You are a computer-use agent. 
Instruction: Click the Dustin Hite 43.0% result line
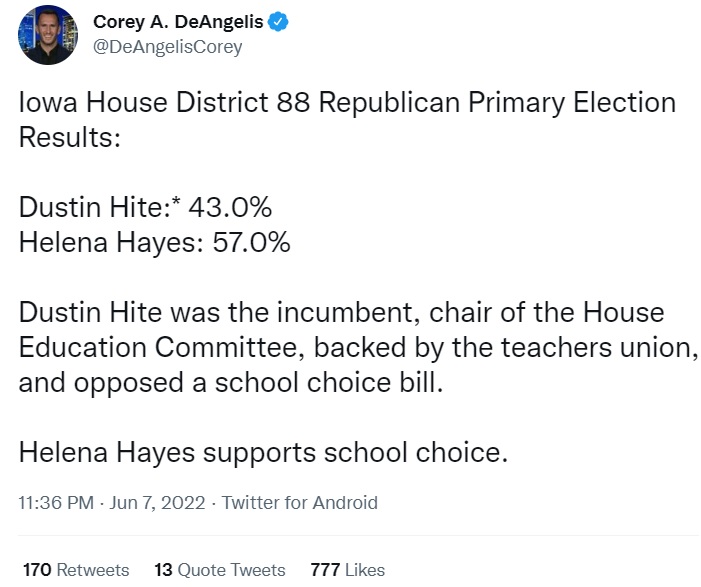click(145, 207)
